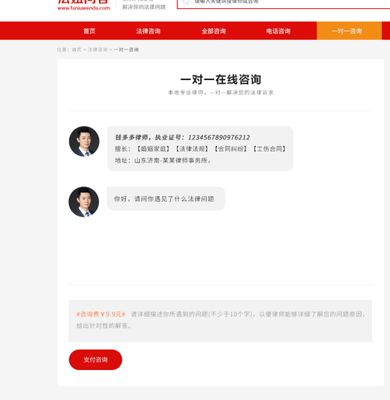This screenshot has width=390, height=400.
Task: Click the lawyer name and license number line
Action: pyautogui.click(x=182, y=137)
